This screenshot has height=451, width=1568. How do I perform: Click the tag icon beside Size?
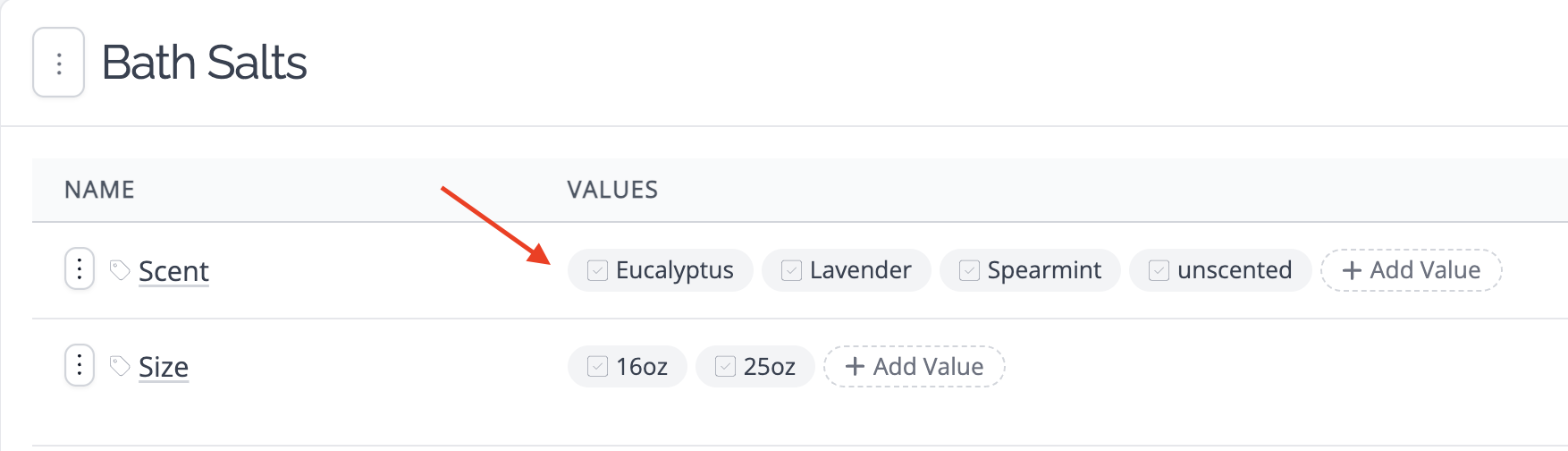pos(120,366)
